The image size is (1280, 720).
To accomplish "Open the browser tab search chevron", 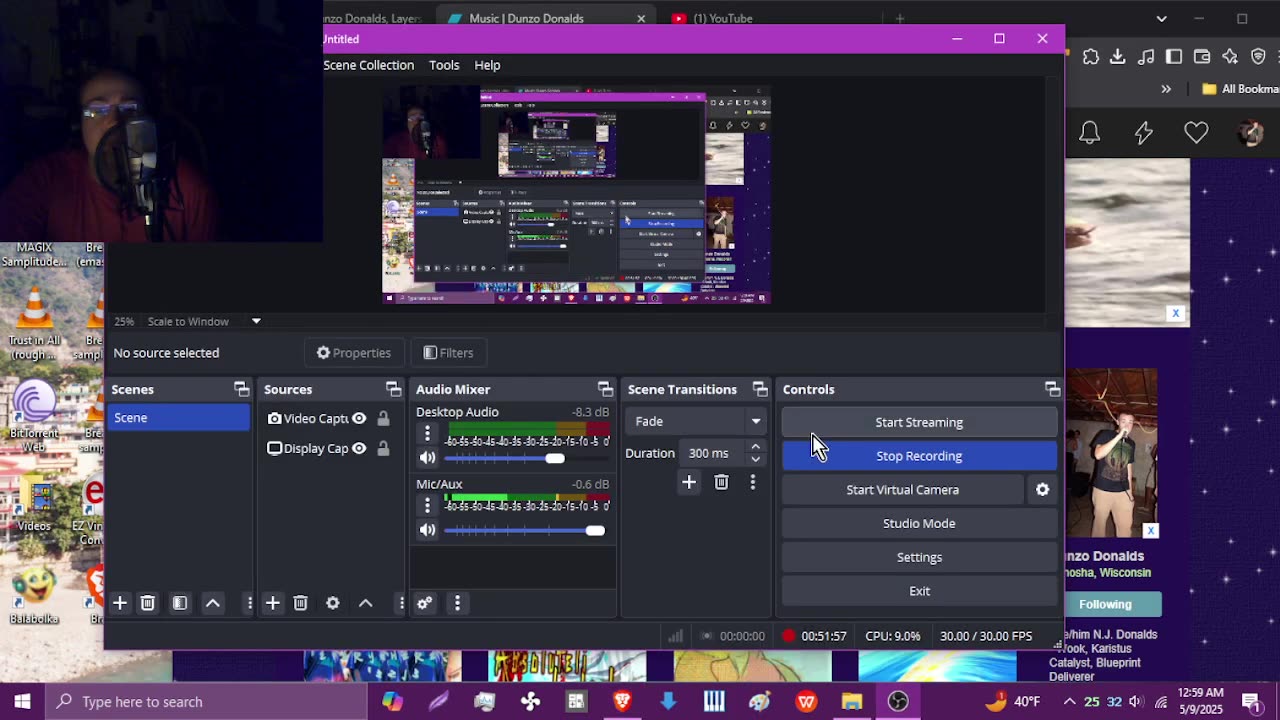I will (1161, 18).
